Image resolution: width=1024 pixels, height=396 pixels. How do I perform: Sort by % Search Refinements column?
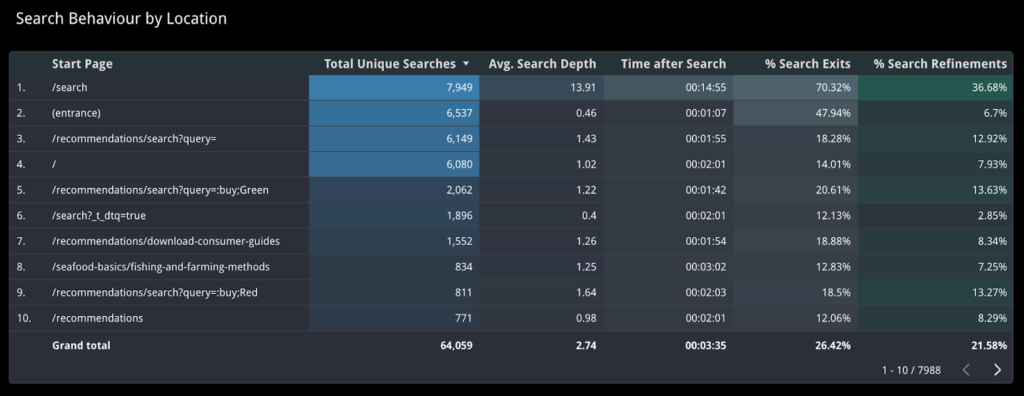pyautogui.click(x=940, y=63)
